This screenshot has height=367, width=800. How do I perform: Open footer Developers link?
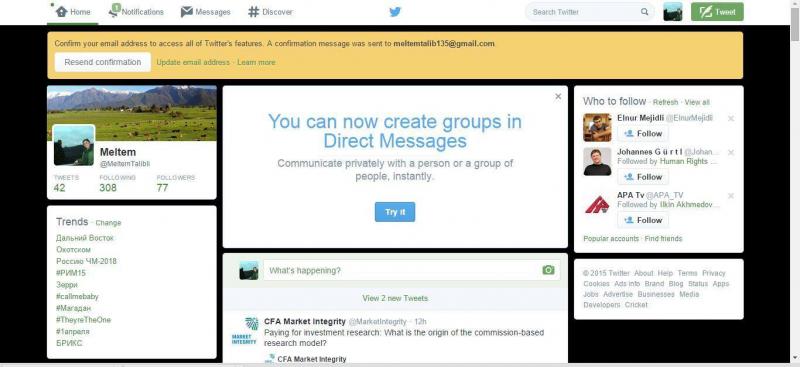click(x=602, y=305)
